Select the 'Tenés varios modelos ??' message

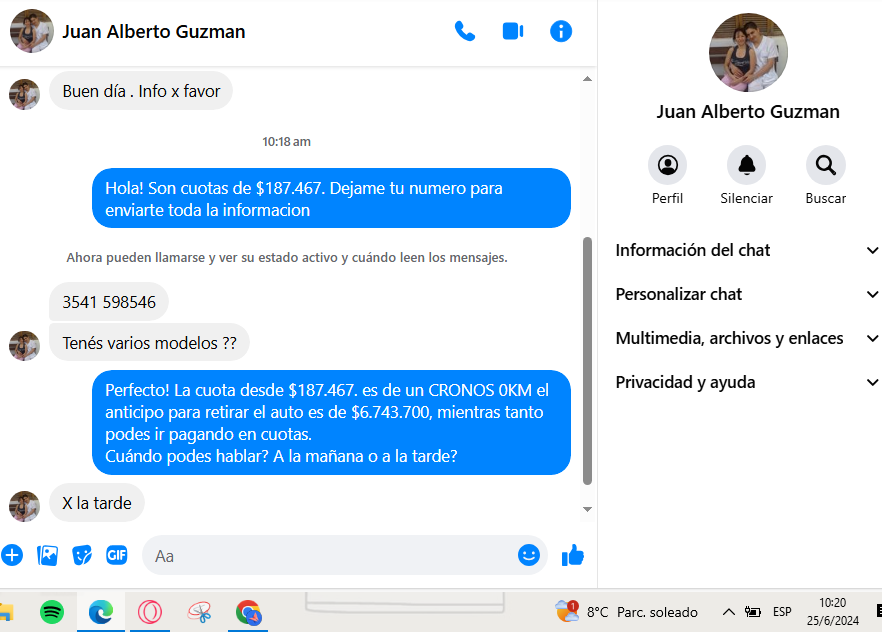pos(149,342)
